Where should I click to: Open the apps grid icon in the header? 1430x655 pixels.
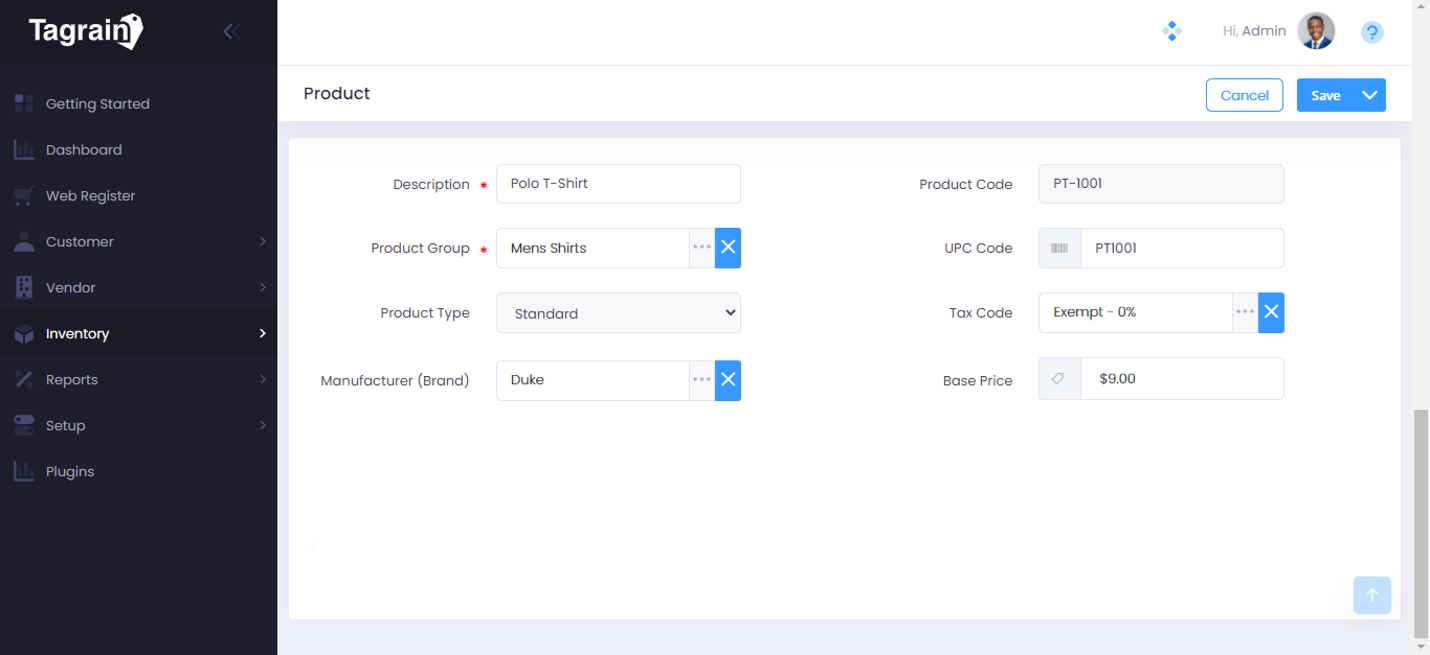1171,31
